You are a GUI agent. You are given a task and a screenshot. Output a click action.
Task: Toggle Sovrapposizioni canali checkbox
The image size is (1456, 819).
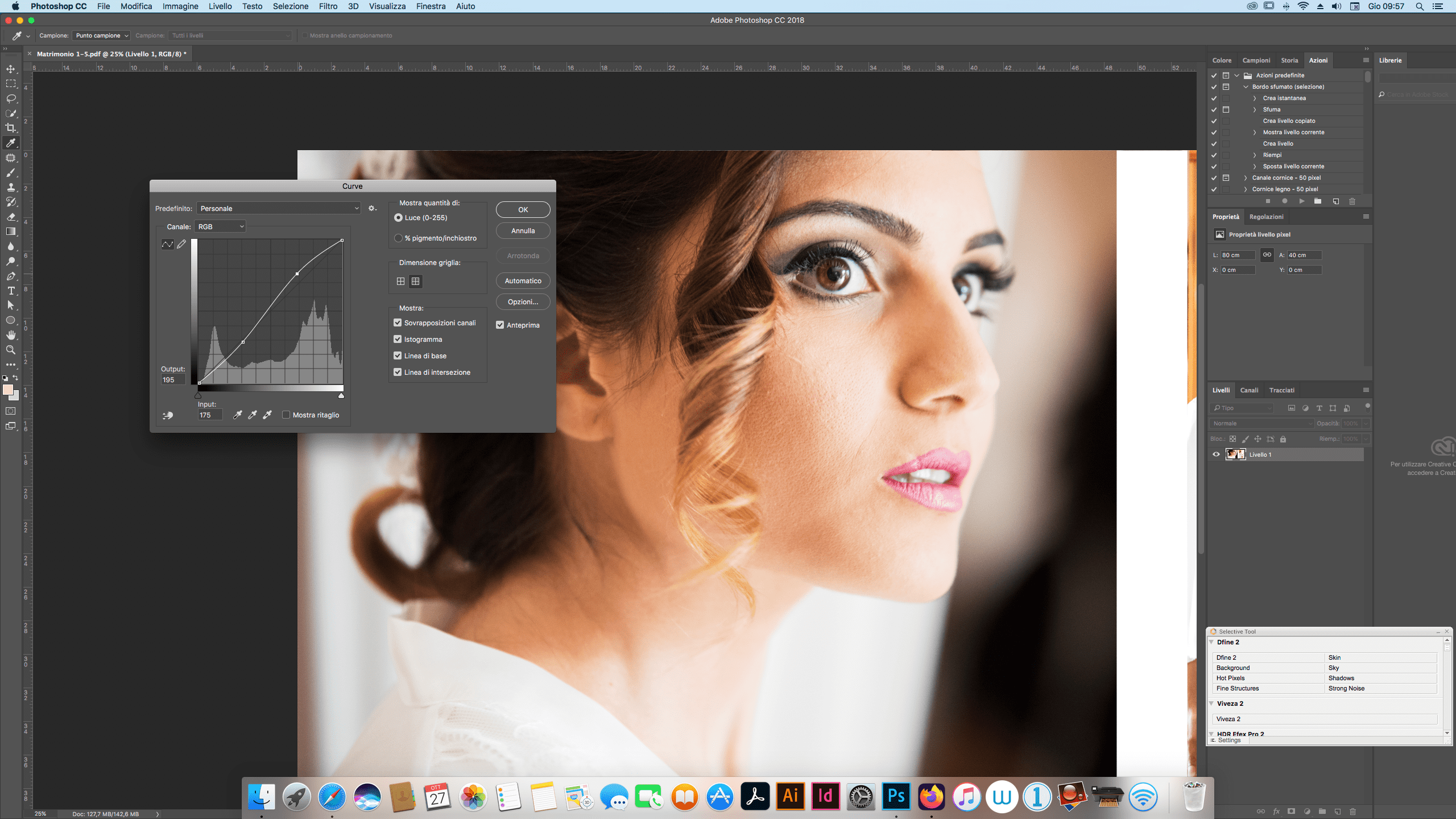[x=398, y=322]
